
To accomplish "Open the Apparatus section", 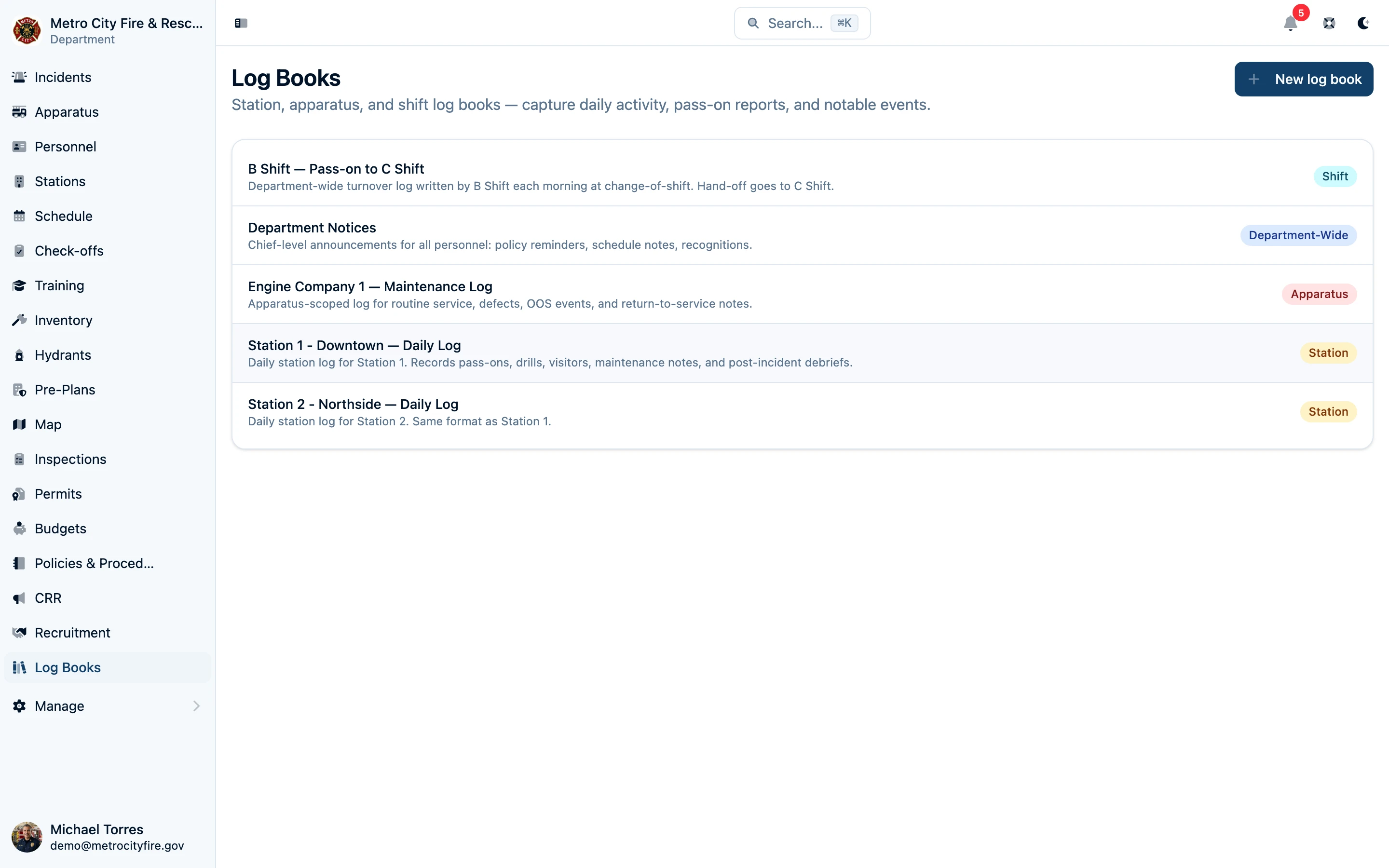I will (x=108, y=112).
